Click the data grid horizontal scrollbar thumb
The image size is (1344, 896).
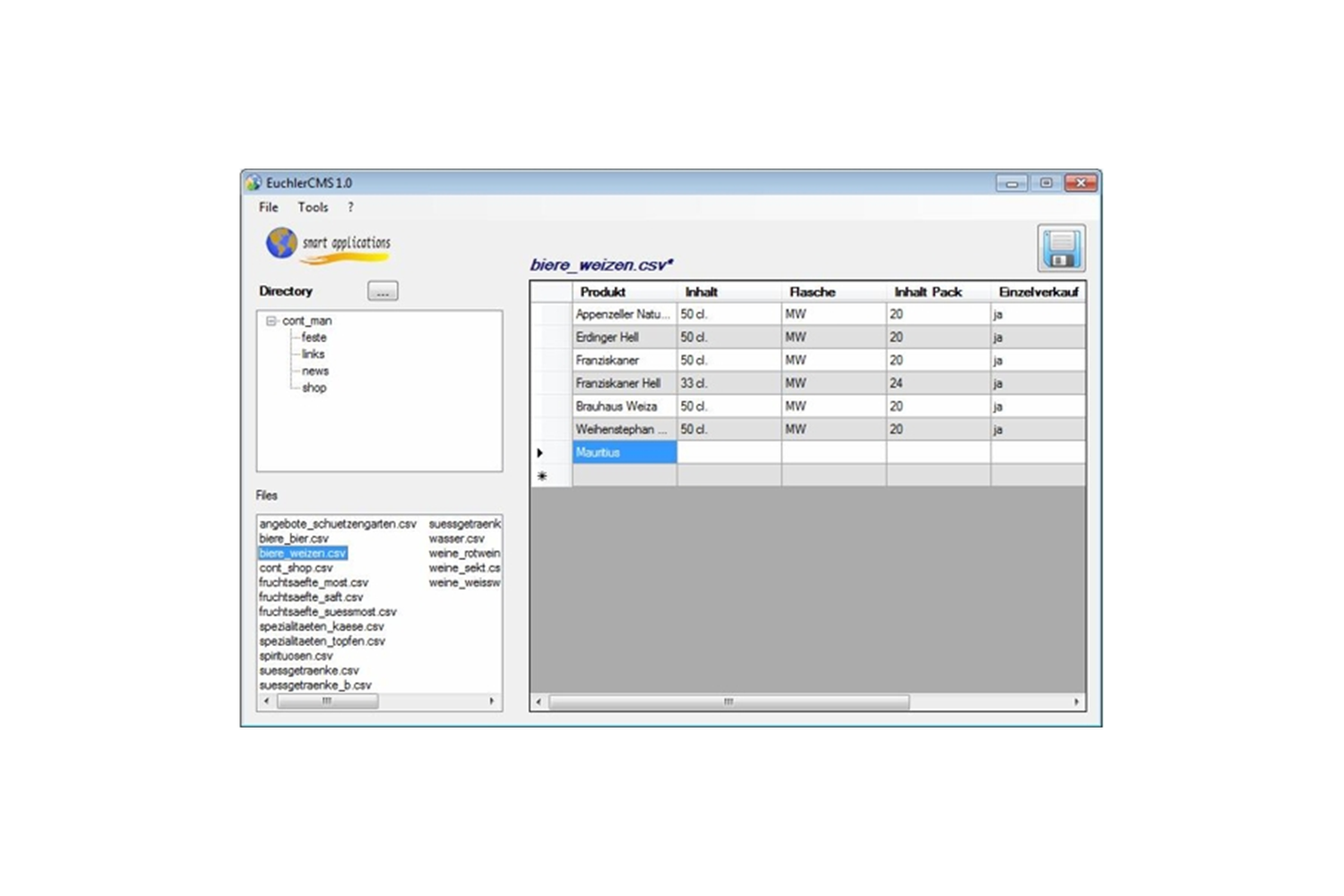(x=728, y=702)
